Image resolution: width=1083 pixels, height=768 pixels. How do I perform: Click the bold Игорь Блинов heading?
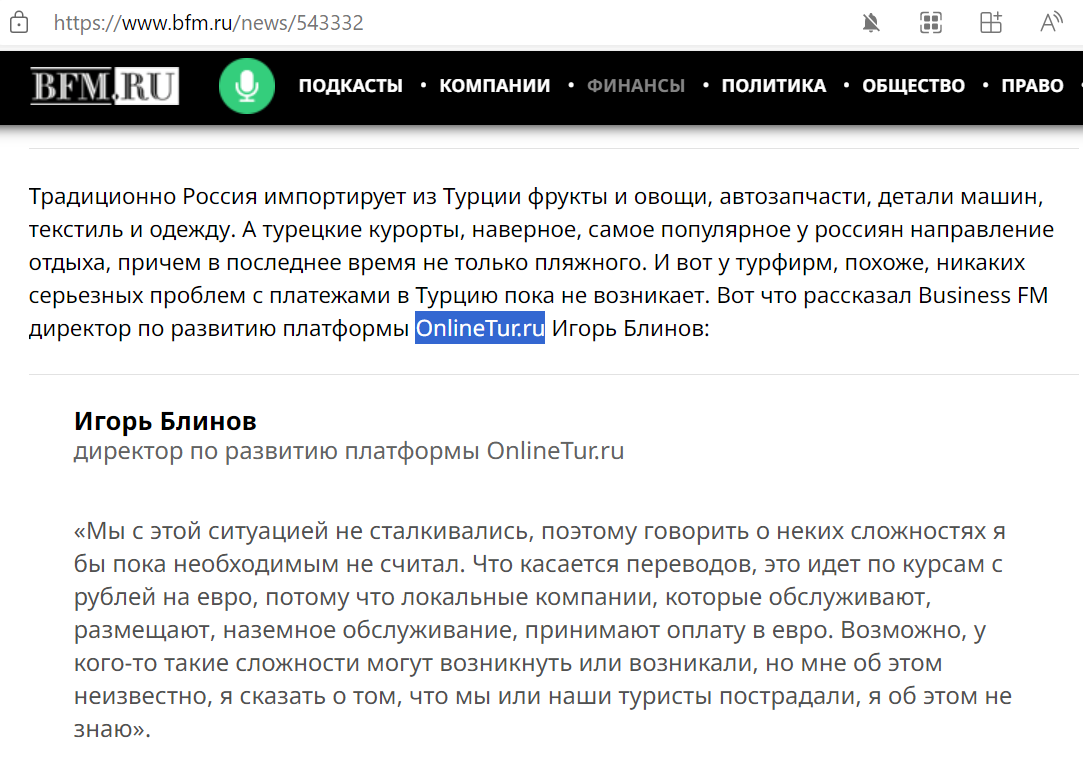165,421
